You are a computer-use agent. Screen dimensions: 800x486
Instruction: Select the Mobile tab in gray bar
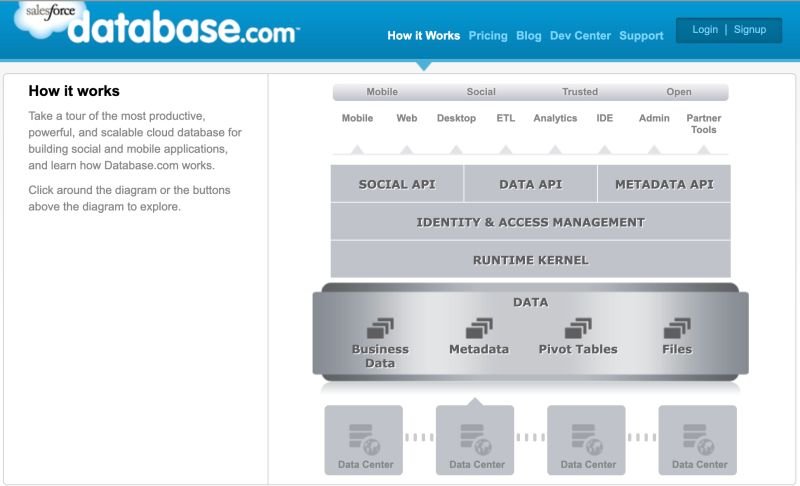pos(382,92)
